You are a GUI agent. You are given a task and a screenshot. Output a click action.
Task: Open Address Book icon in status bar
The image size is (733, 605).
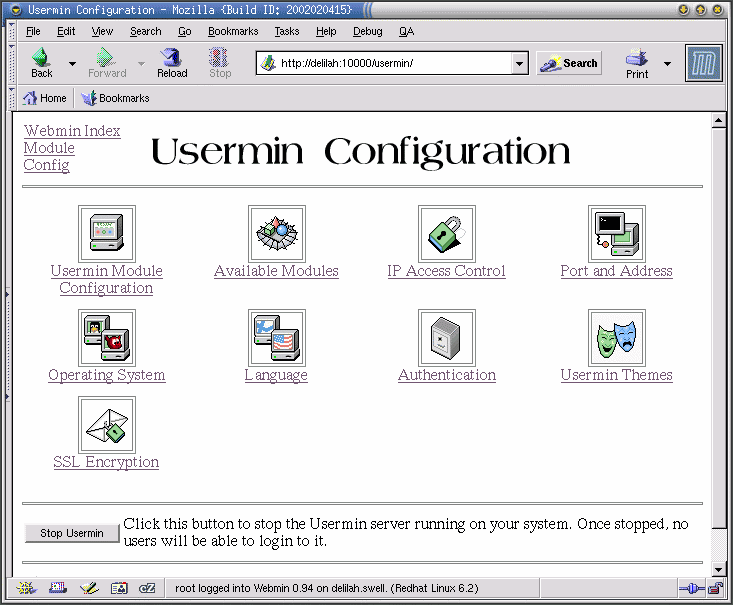[x=119, y=588]
